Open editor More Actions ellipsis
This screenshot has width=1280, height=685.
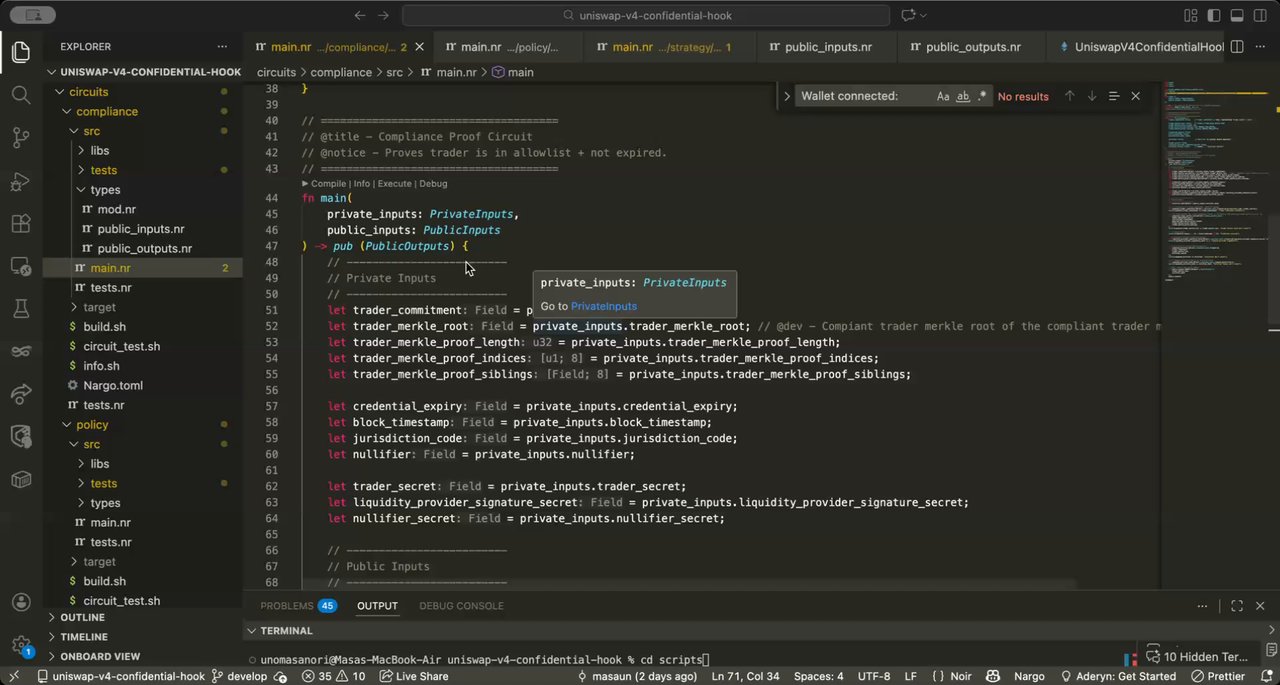click(x=1261, y=47)
